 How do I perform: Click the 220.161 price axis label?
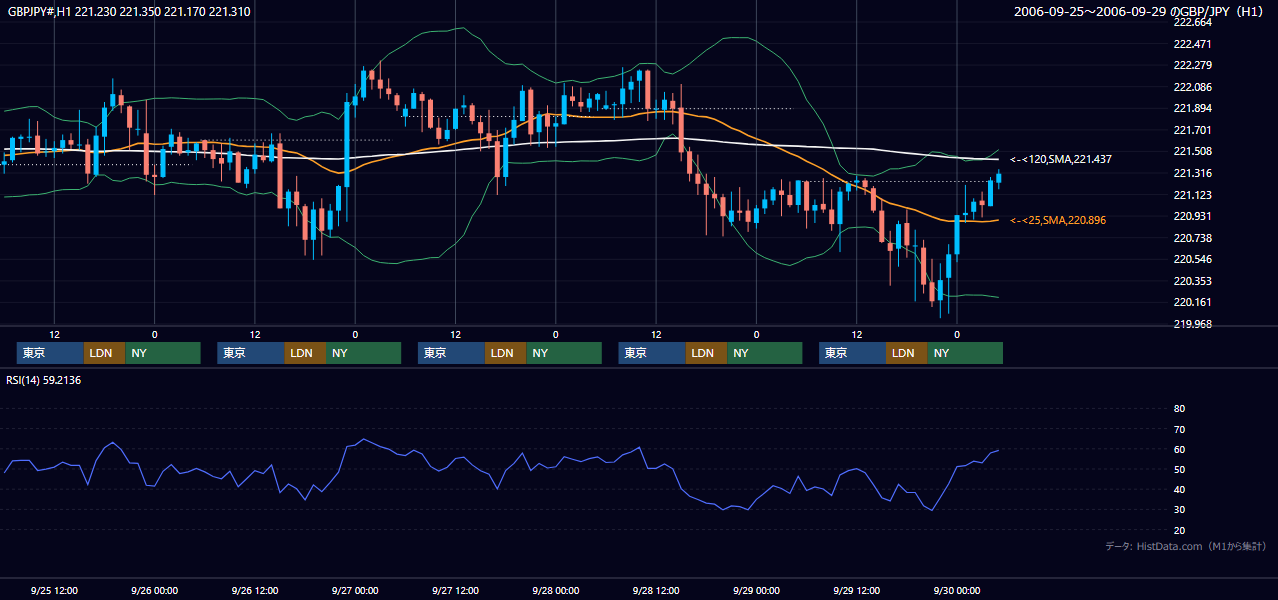[x=1192, y=302]
